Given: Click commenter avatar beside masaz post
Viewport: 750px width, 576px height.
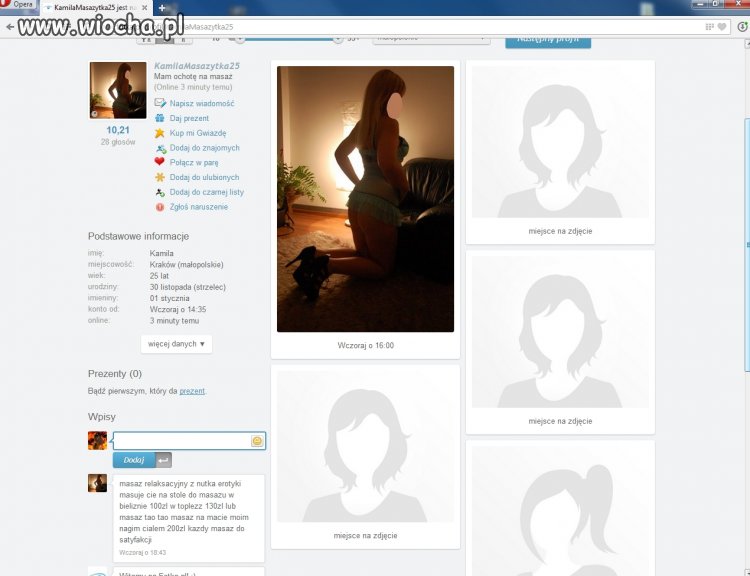Looking at the screenshot, I should (97, 483).
